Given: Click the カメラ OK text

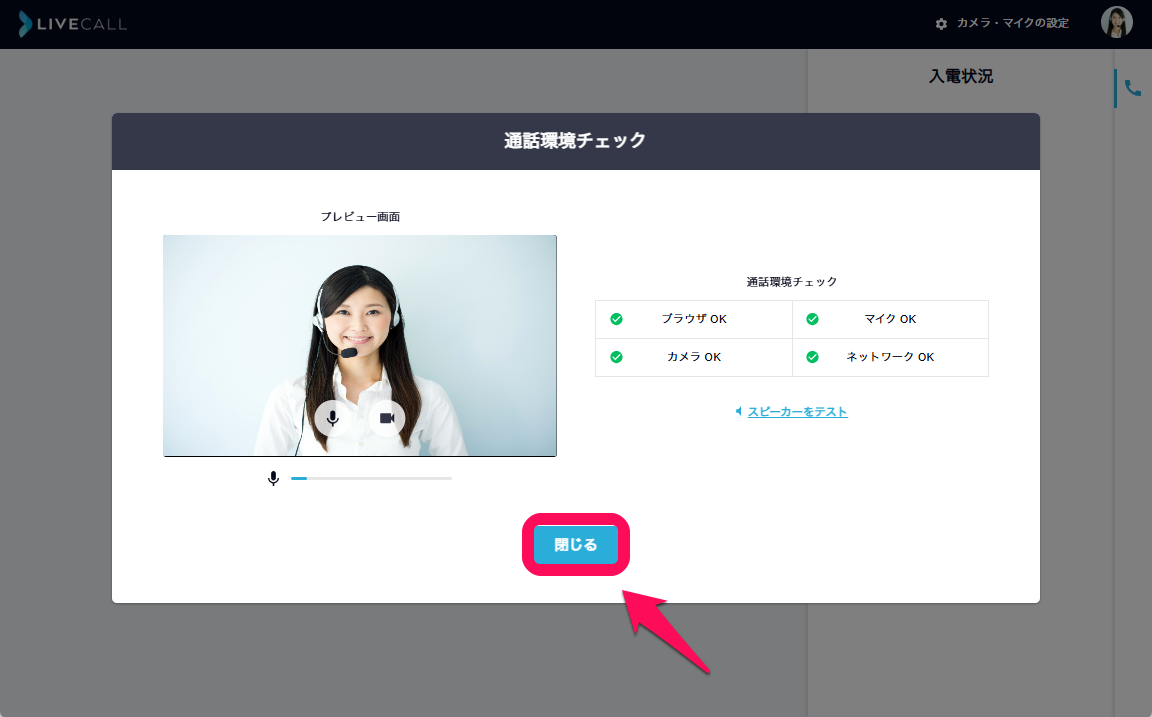Looking at the screenshot, I should point(694,357).
